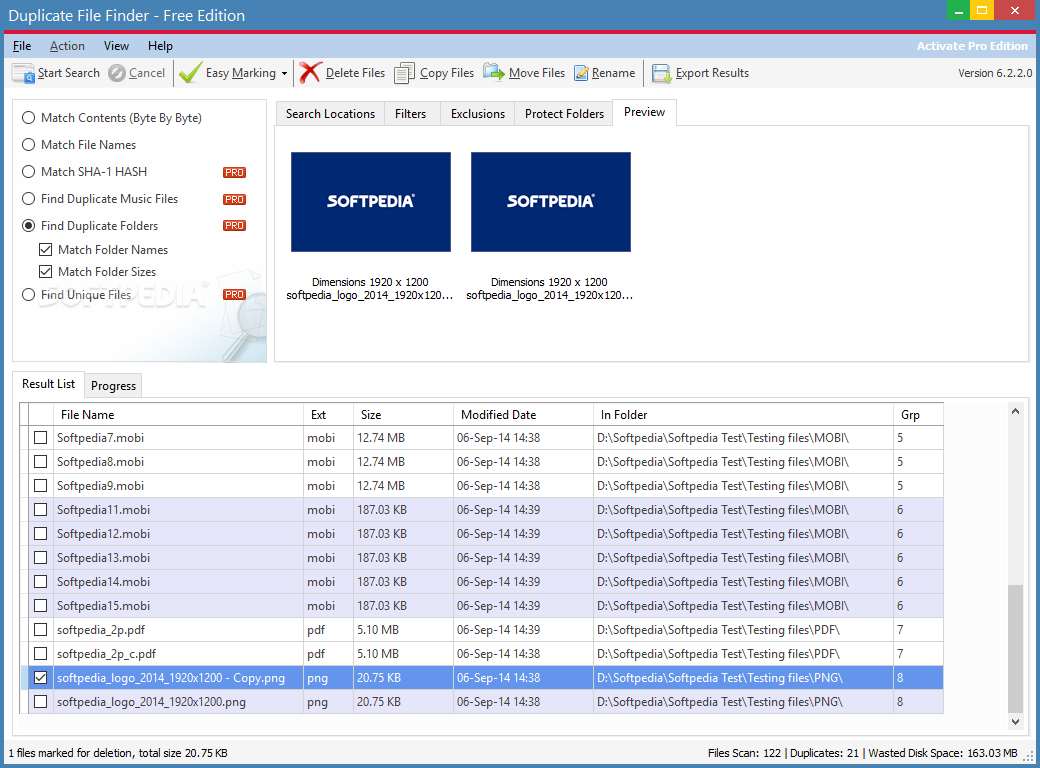Click the PRO badge next to Match SHA-1 HASH
Screen dimensions: 1040x768
[234, 172]
